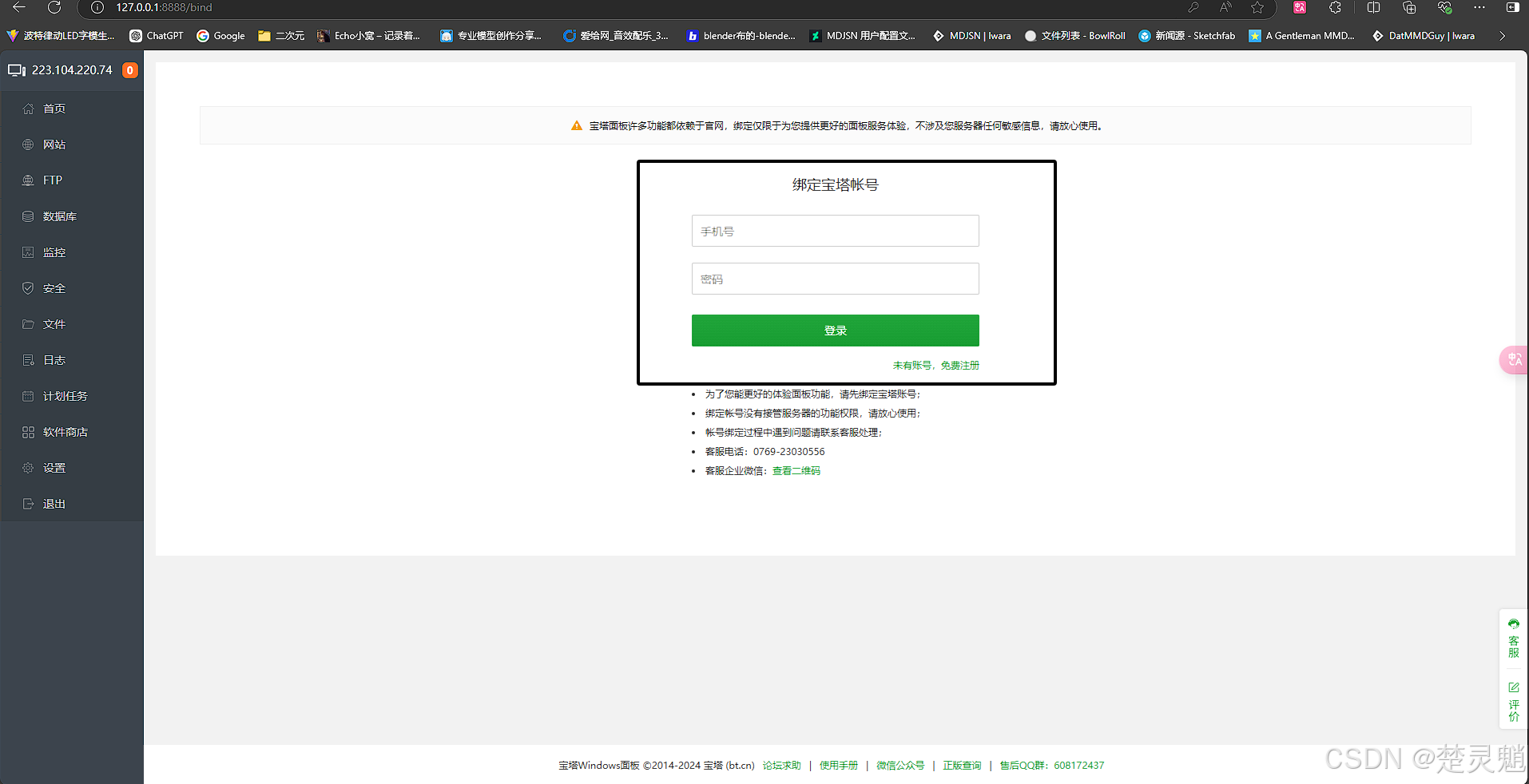
Task: Open the MDJSN | Iwara bookmark
Action: coord(971,36)
